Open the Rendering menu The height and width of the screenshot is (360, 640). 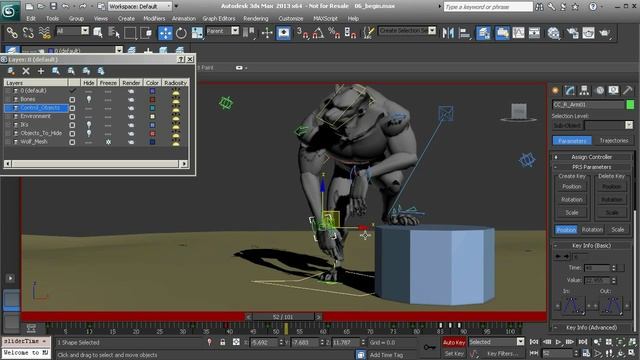tap(256, 18)
